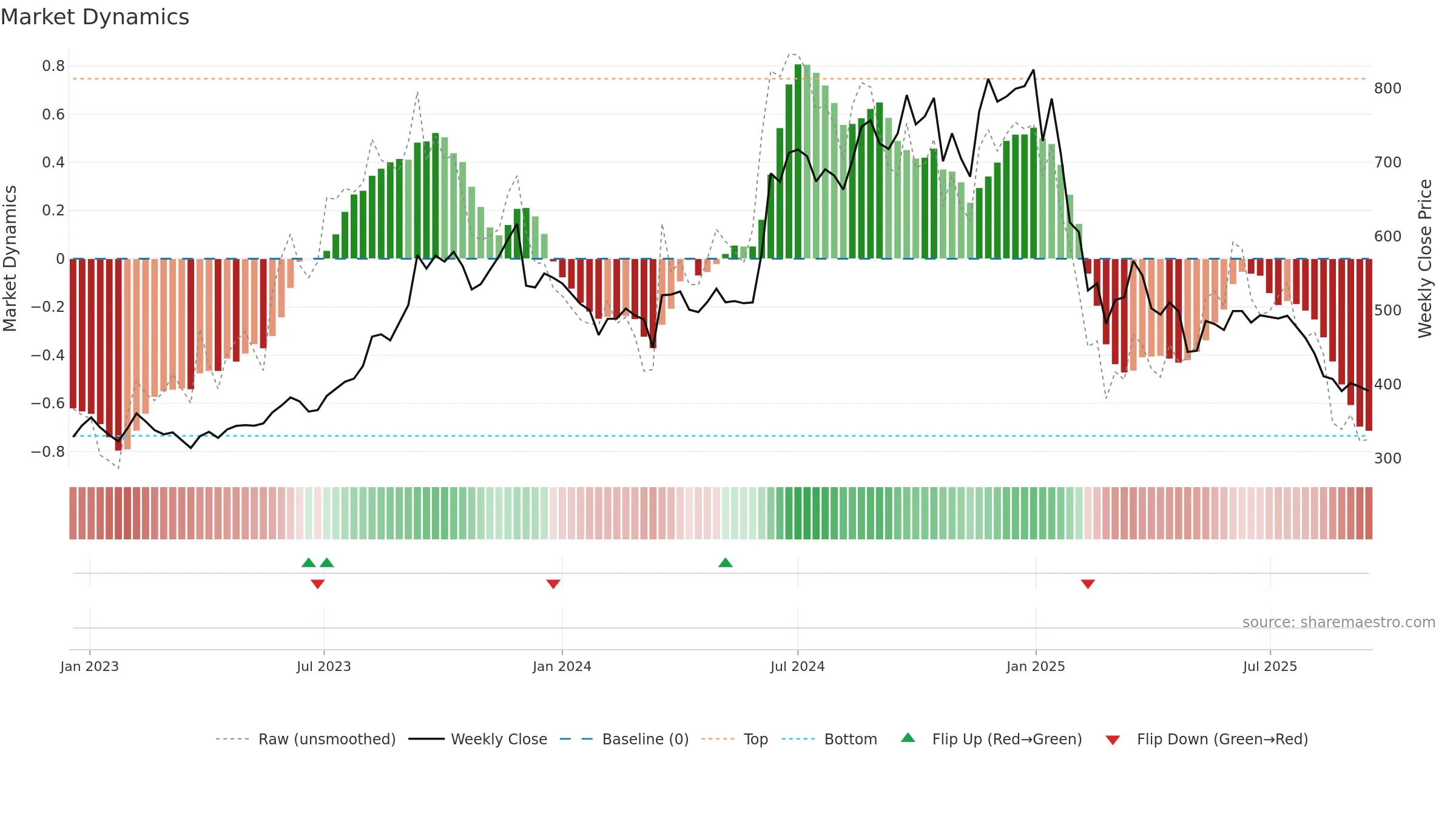Toggle Flip Up (Red→Green) legend entry
The width and height of the screenshot is (1456, 819).
(x=991, y=739)
